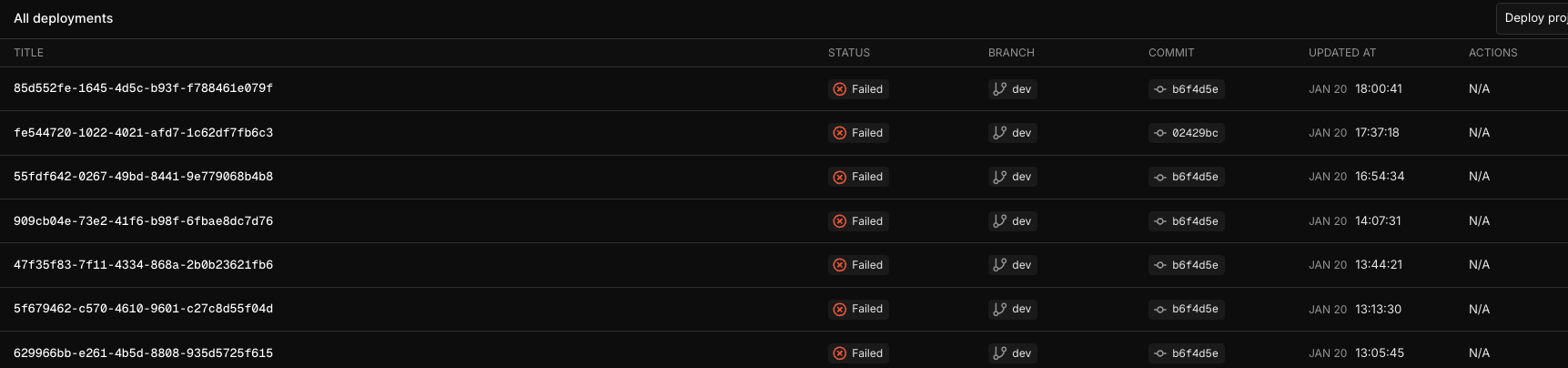Open deployment 909cb04e-73e2-41f6-b98f-6fbae8dc7d76
The width and height of the screenshot is (1568, 368).
tap(143, 221)
